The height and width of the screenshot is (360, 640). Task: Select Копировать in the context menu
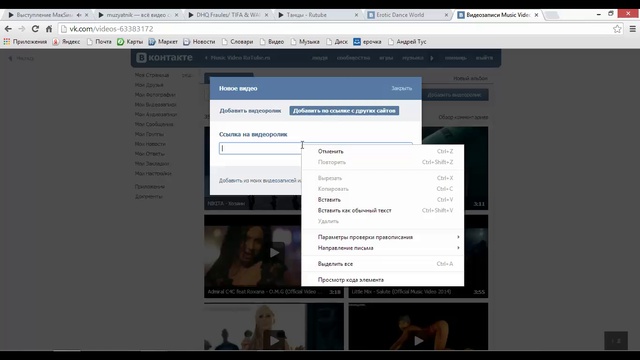(x=382, y=189)
